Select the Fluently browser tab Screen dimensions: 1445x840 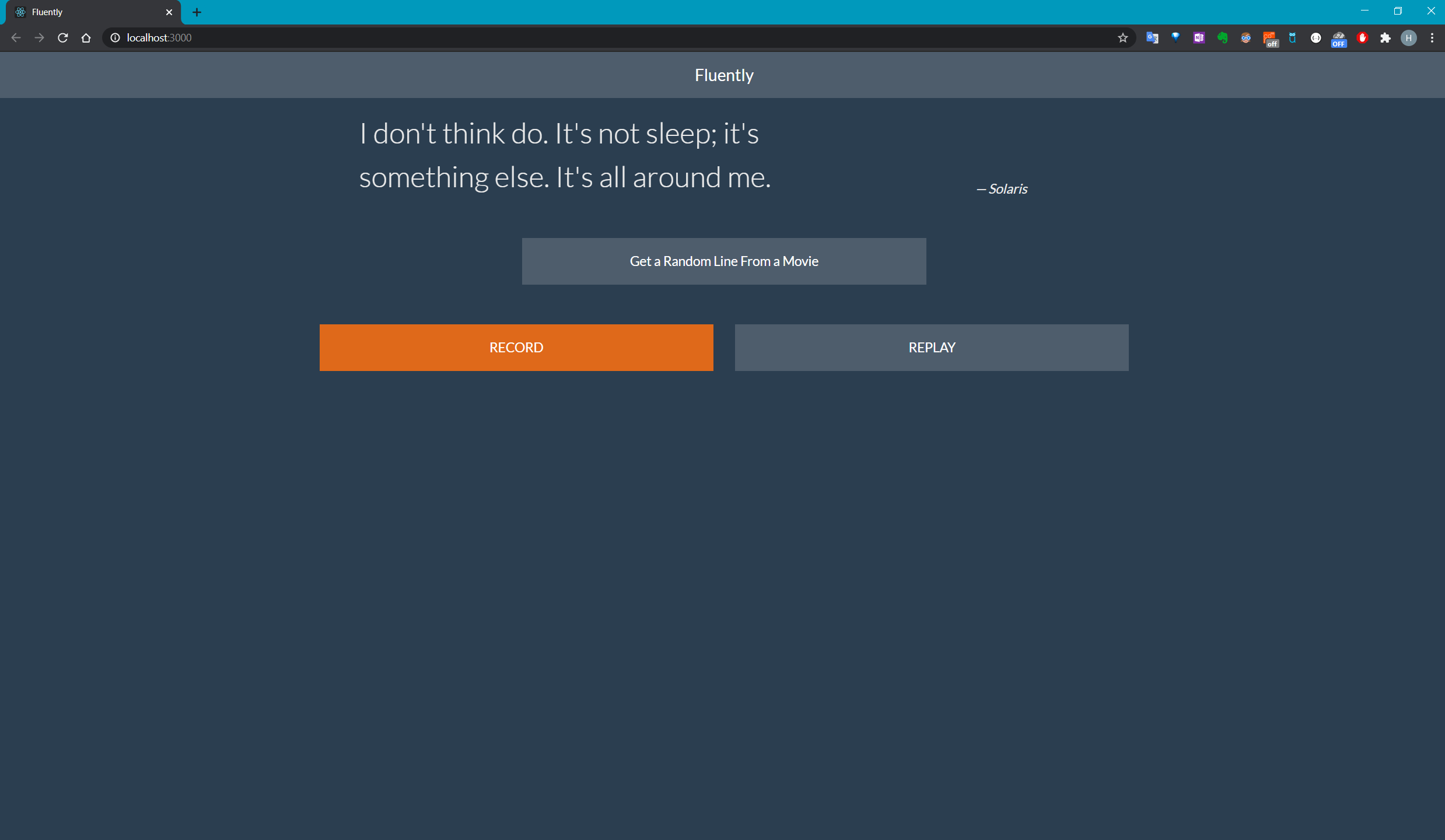click(88, 12)
